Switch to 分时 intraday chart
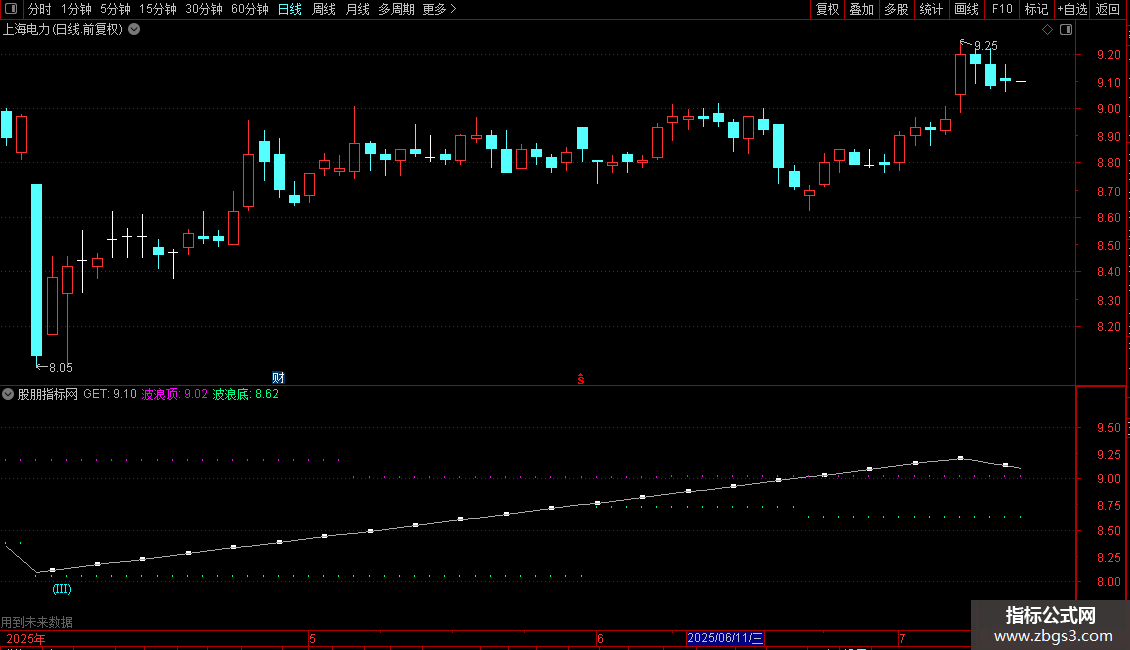 click(x=39, y=9)
